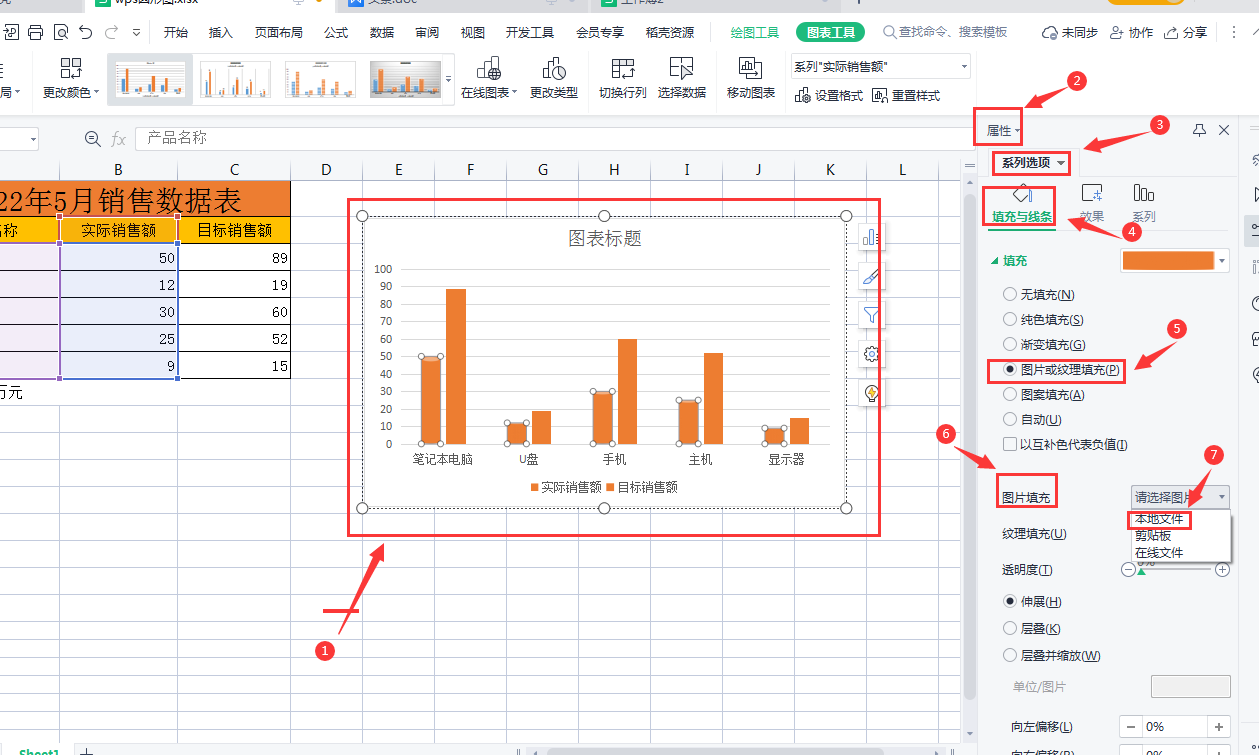
Task: Click the redo arrow icon
Action: coord(109,33)
